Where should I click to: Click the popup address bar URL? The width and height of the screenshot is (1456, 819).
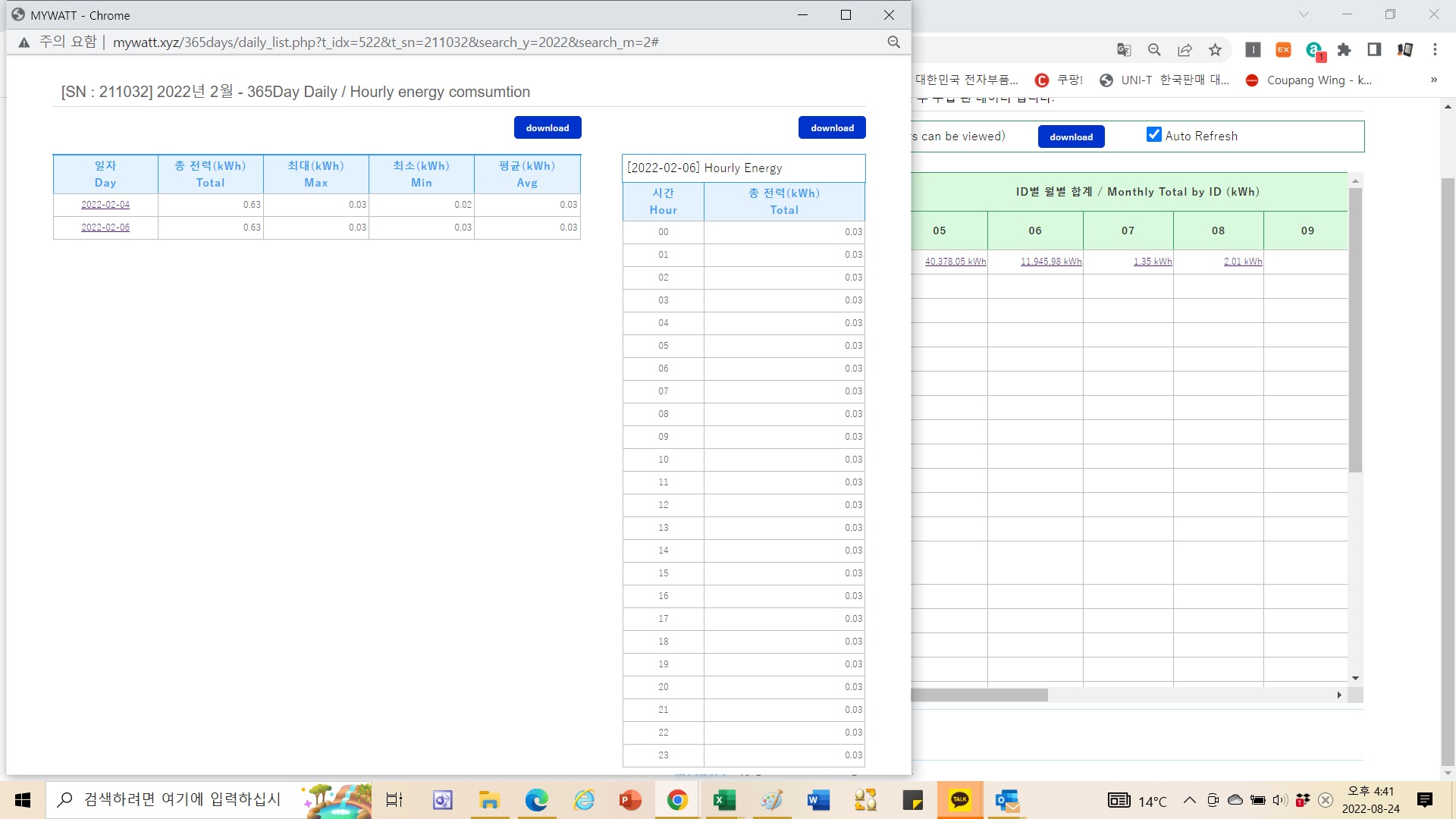385,42
